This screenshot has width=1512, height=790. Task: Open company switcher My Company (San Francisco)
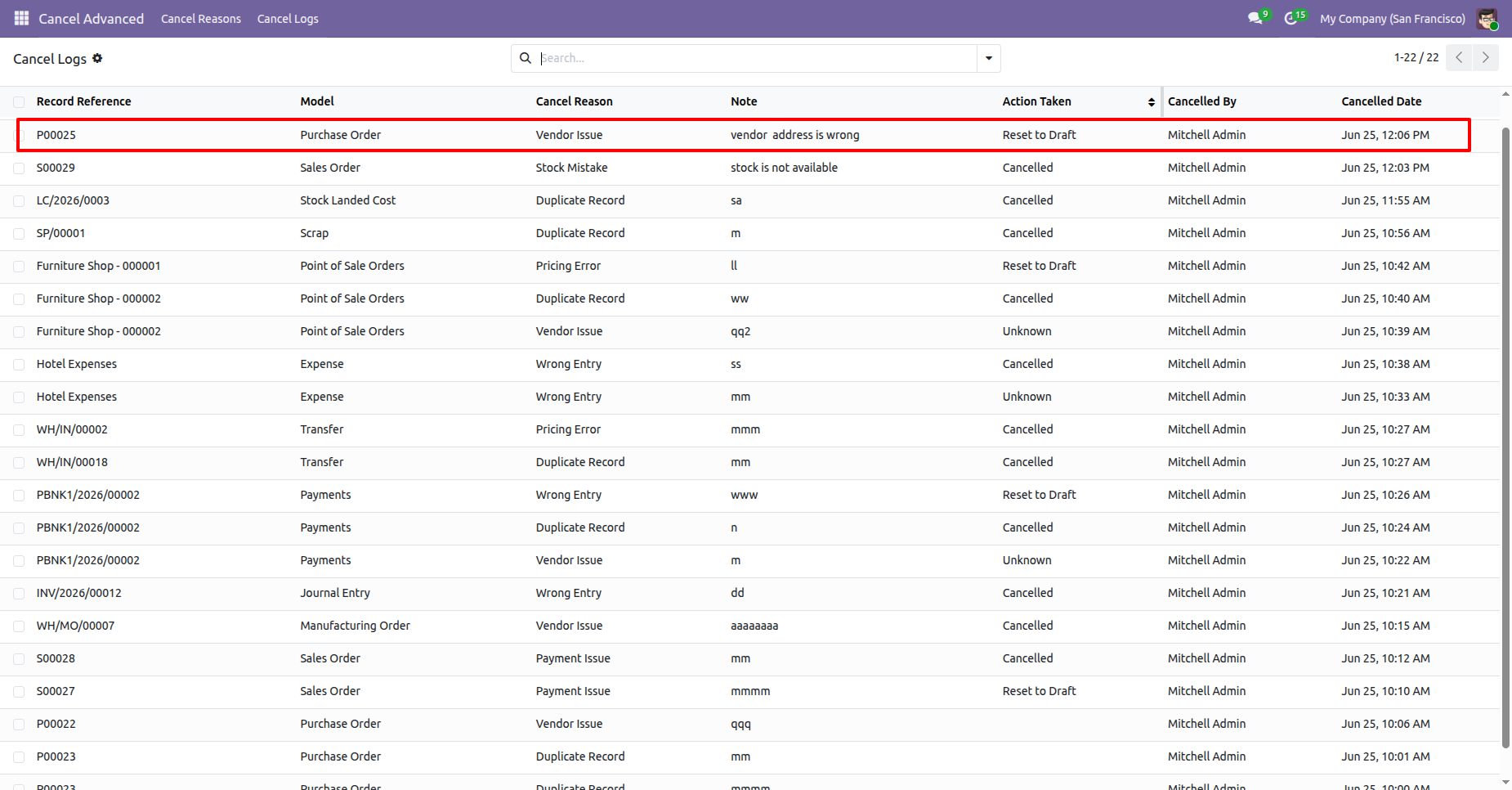pyautogui.click(x=1393, y=18)
